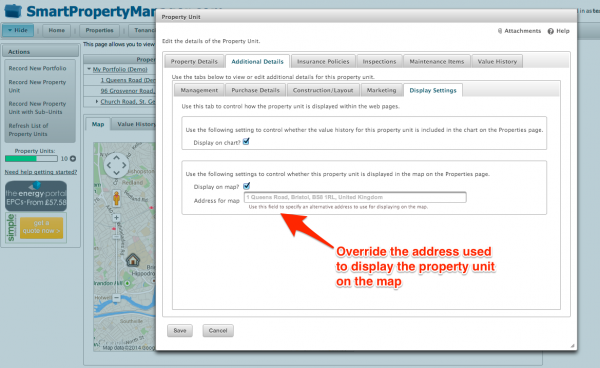Open the Insurance Policies tab
Screen dimensions: 600x368
(x=323, y=61)
